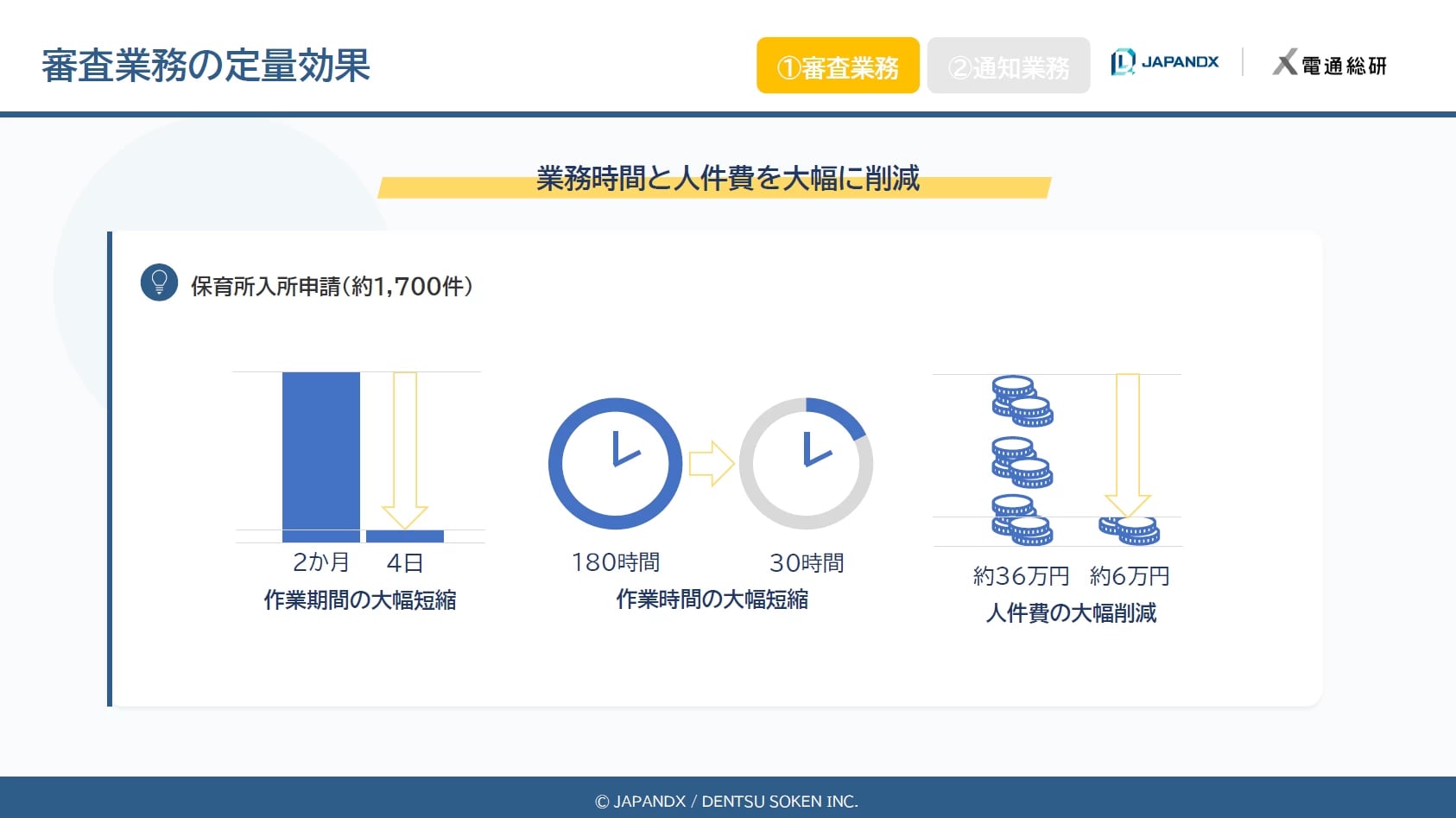
Task: Click the tall coin stack above 約36万円
Action: click(1022, 460)
